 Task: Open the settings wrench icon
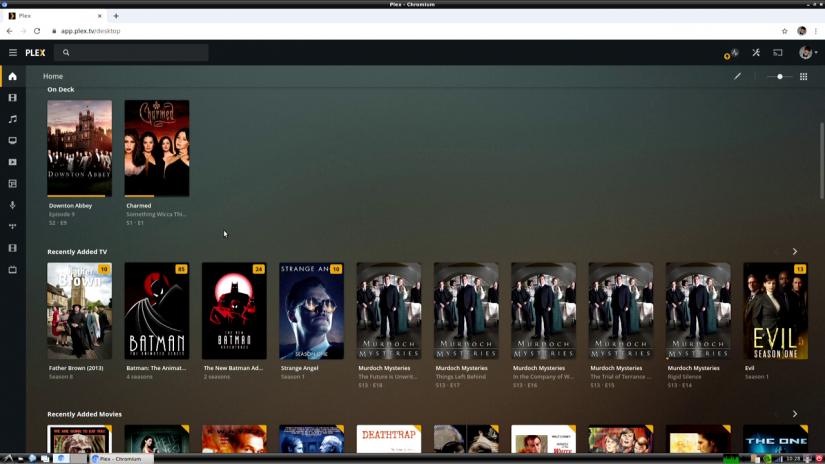point(756,53)
